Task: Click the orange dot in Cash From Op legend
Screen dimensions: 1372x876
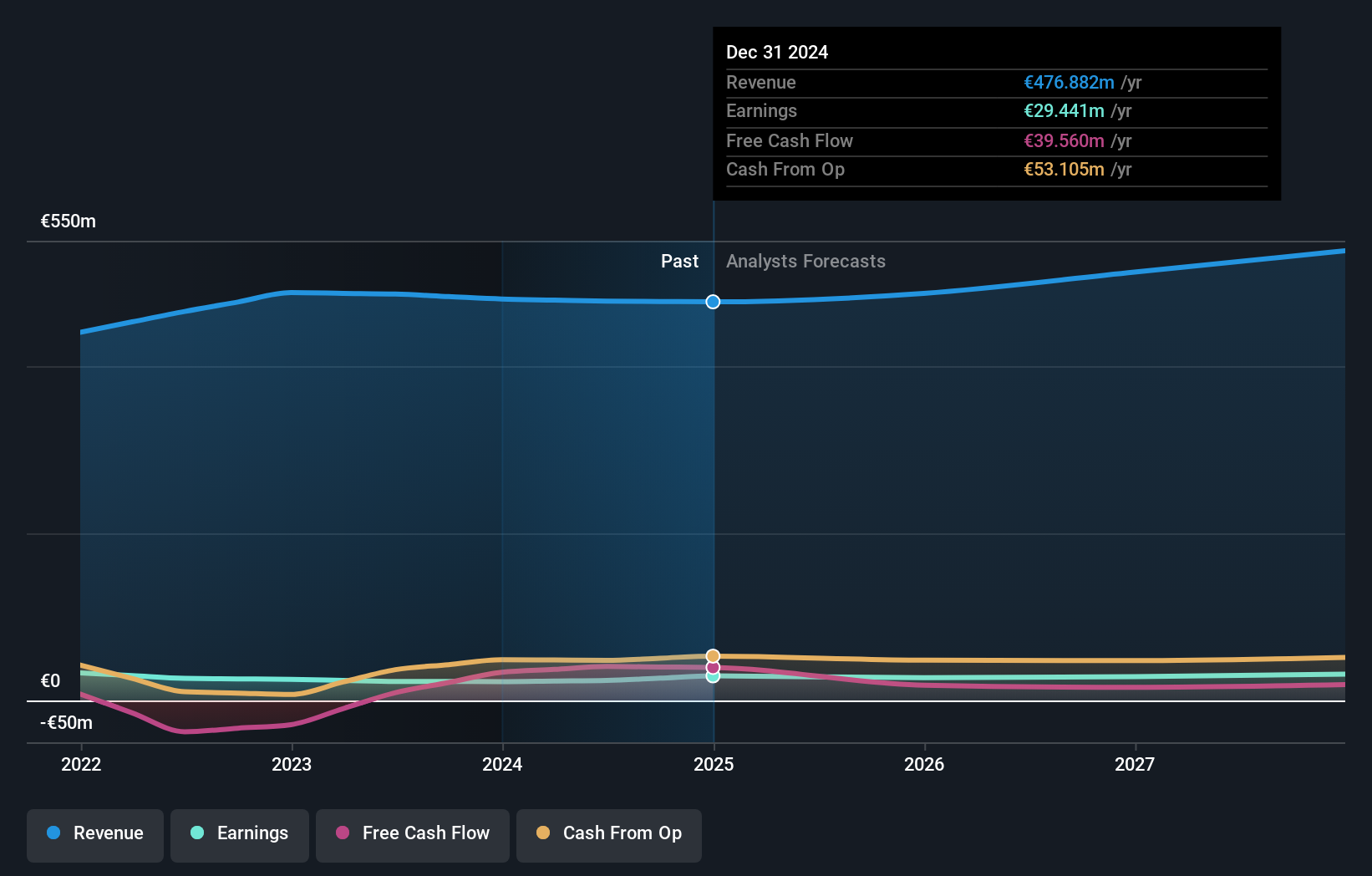Action: (543, 833)
